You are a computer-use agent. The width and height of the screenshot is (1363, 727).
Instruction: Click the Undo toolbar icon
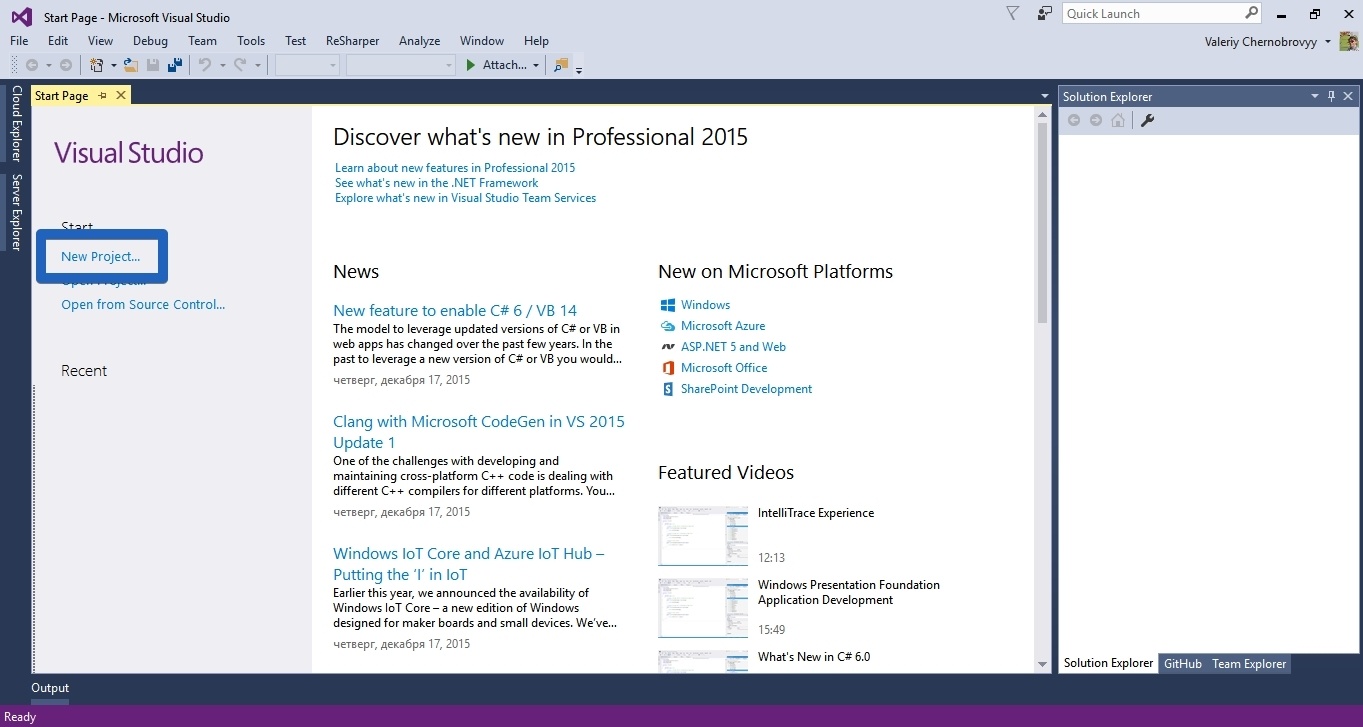click(x=205, y=65)
